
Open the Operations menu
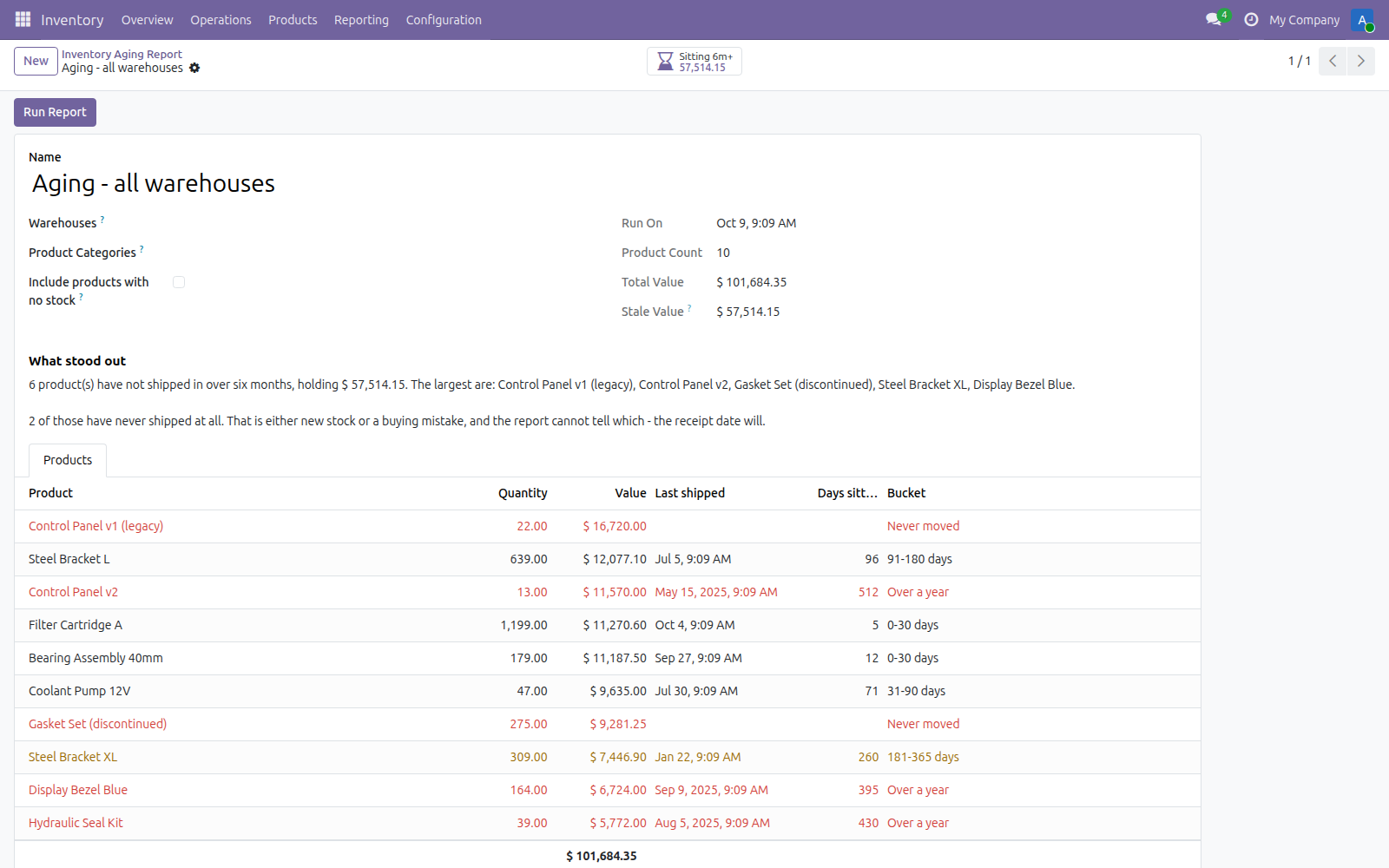tap(221, 20)
